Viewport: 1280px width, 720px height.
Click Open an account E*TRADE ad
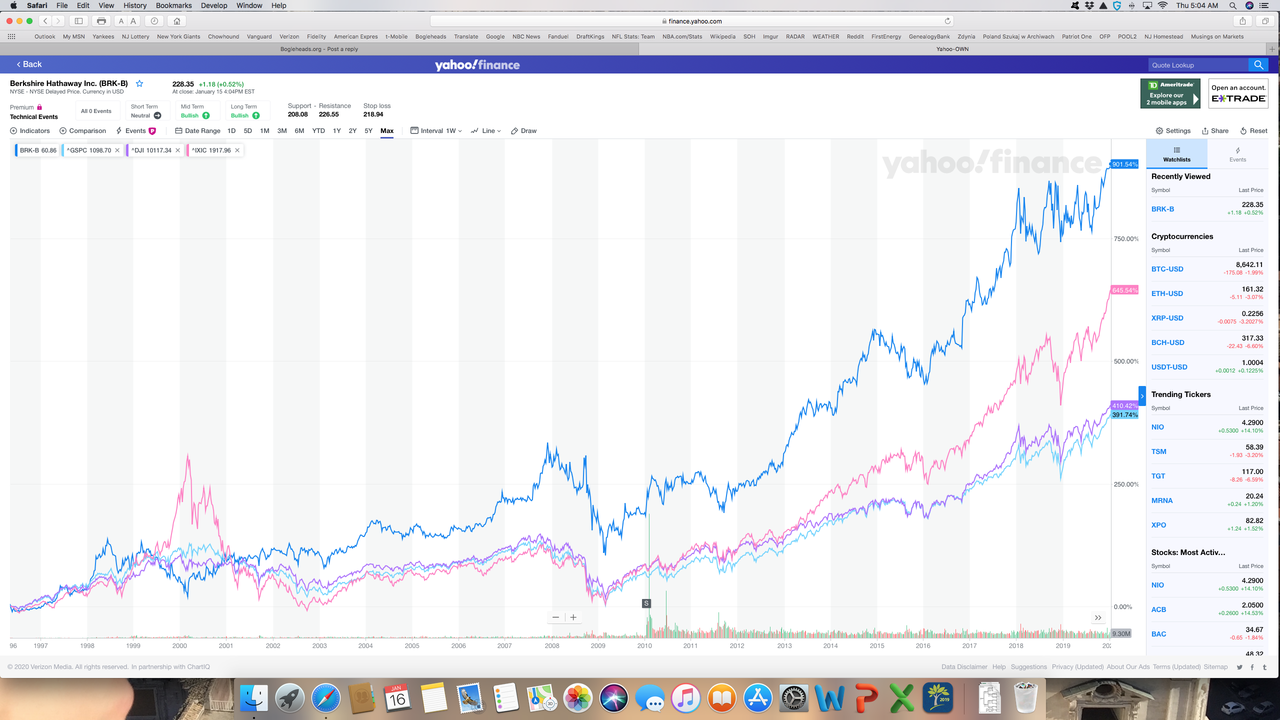(1238, 93)
